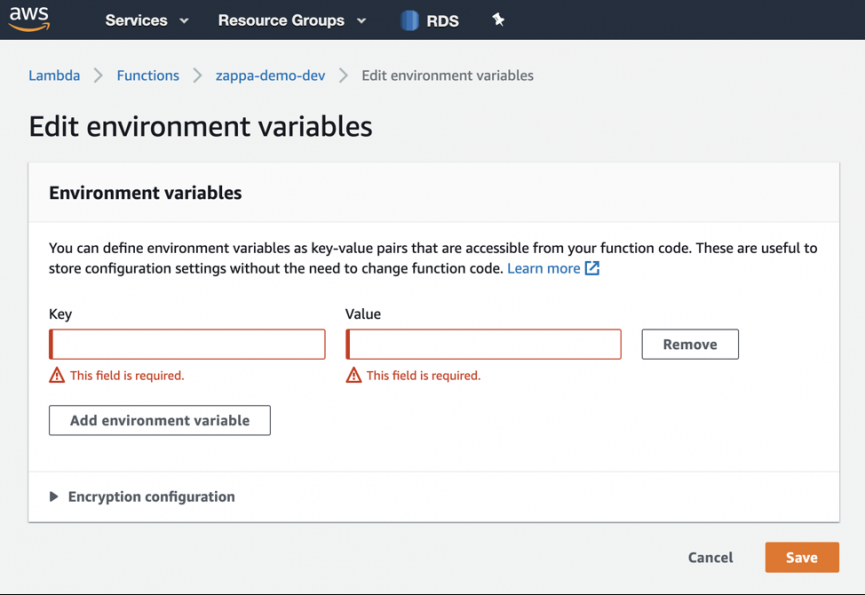The height and width of the screenshot is (595, 865).
Task: Open the Resource Groups dropdown
Action: coord(291,20)
